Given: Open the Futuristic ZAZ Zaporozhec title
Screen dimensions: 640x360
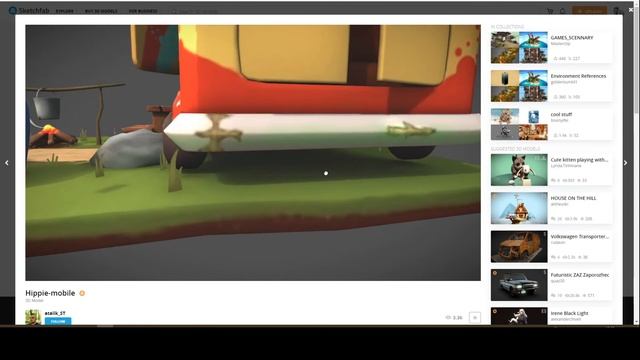Looking at the screenshot, I should click(580, 275).
